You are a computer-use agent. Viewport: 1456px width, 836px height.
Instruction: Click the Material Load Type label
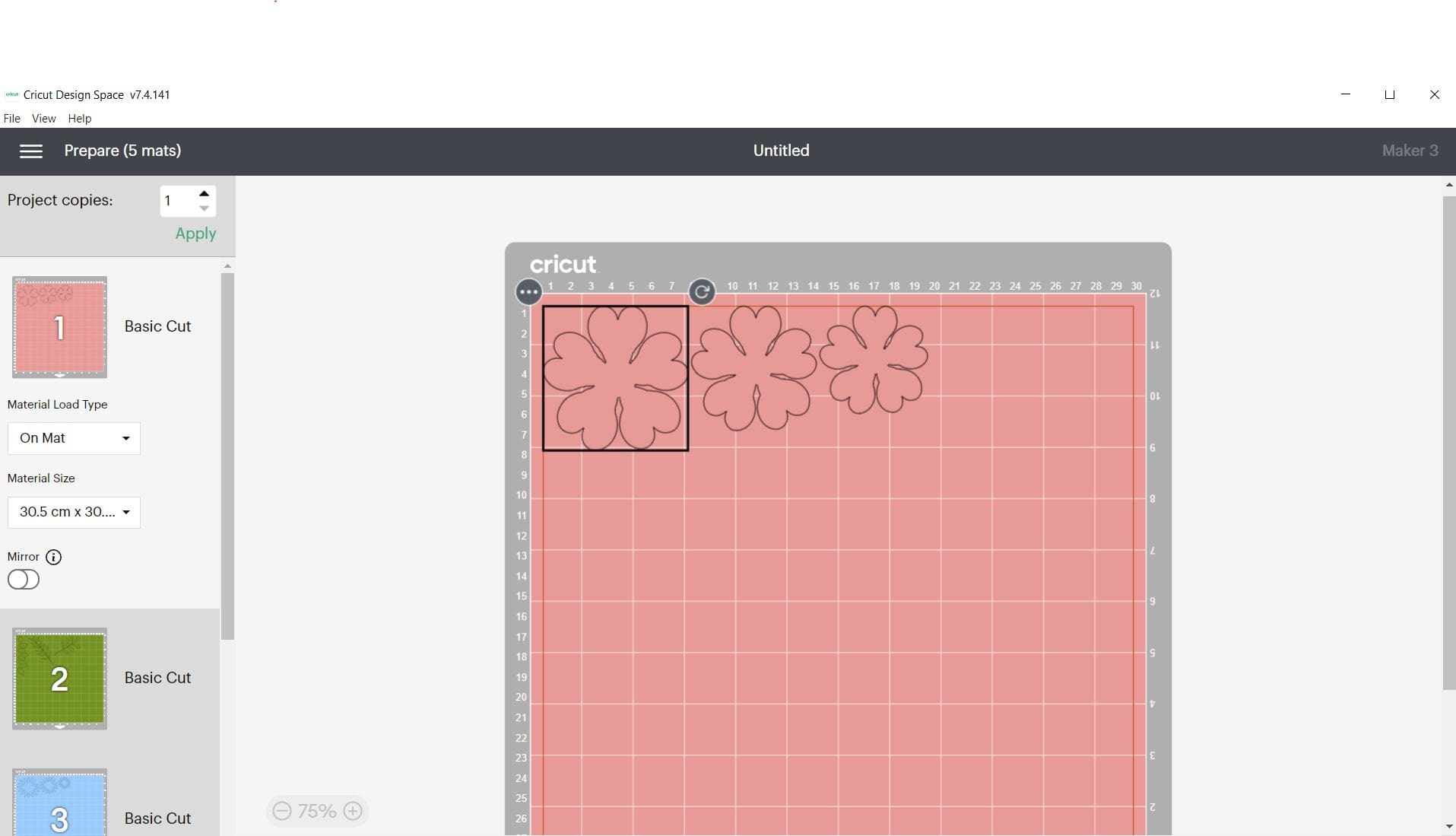click(x=57, y=405)
